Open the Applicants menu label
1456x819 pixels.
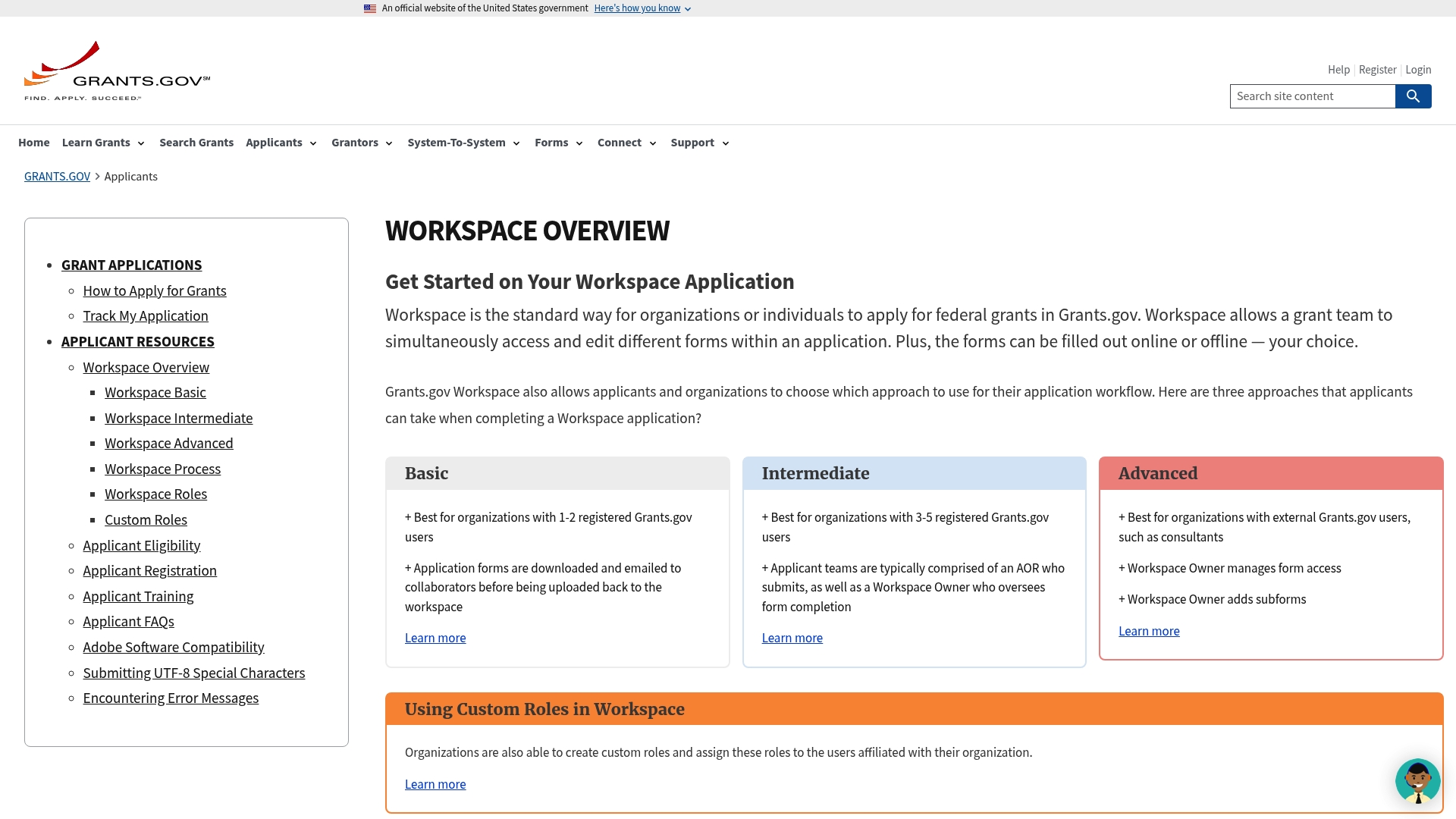coord(274,143)
